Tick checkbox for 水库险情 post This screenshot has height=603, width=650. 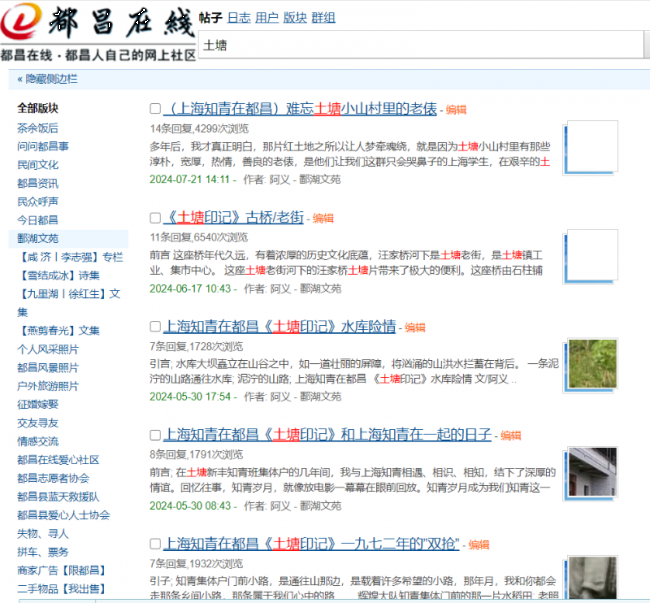point(155,326)
